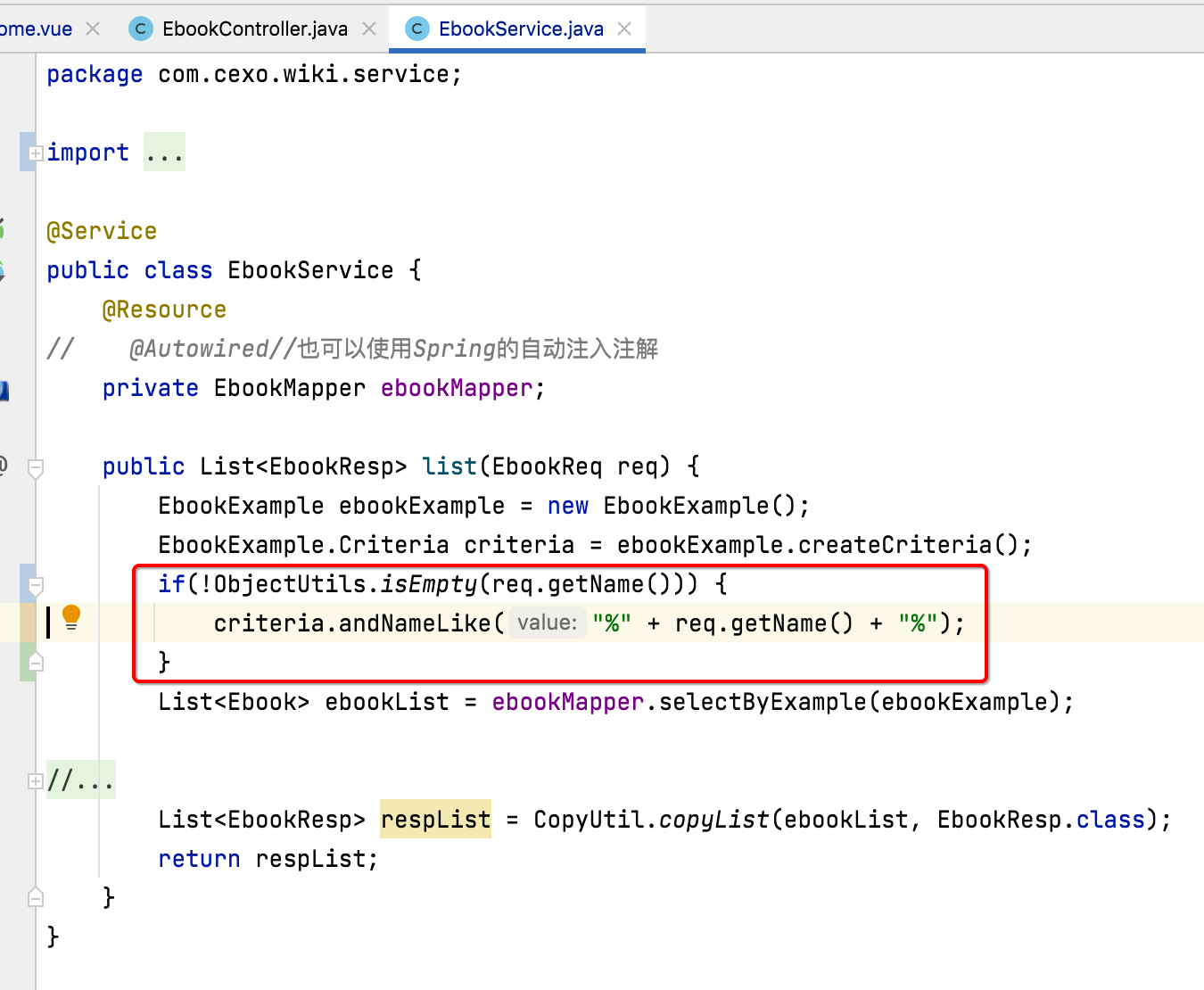1204x990 pixels.
Task: Click the andNameLike method call
Action: coord(415,623)
